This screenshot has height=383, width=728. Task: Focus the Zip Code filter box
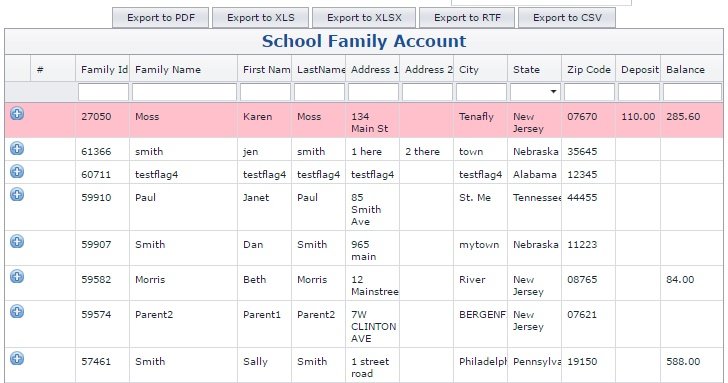click(589, 92)
